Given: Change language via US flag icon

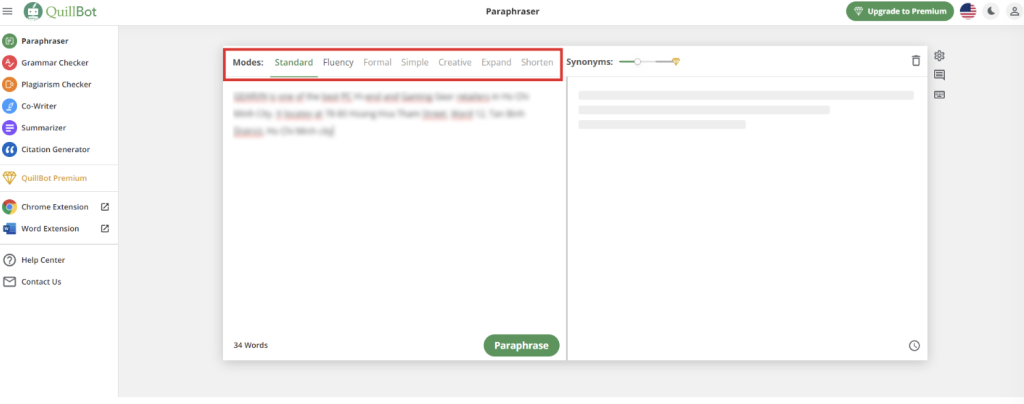Looking at the screenshot, I should [968, 11].
